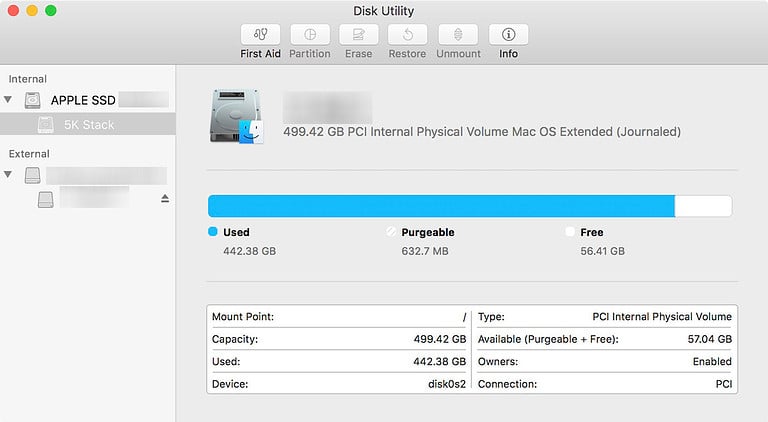Click the Available value 57.04 GB
Viewport: 768px width, 422px height.
[710, 339]
